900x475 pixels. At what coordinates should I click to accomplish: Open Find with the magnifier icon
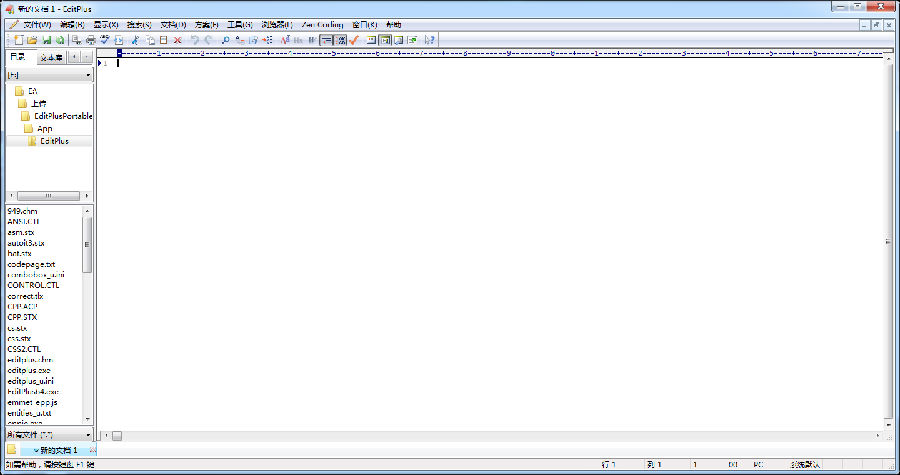(225, 40)
